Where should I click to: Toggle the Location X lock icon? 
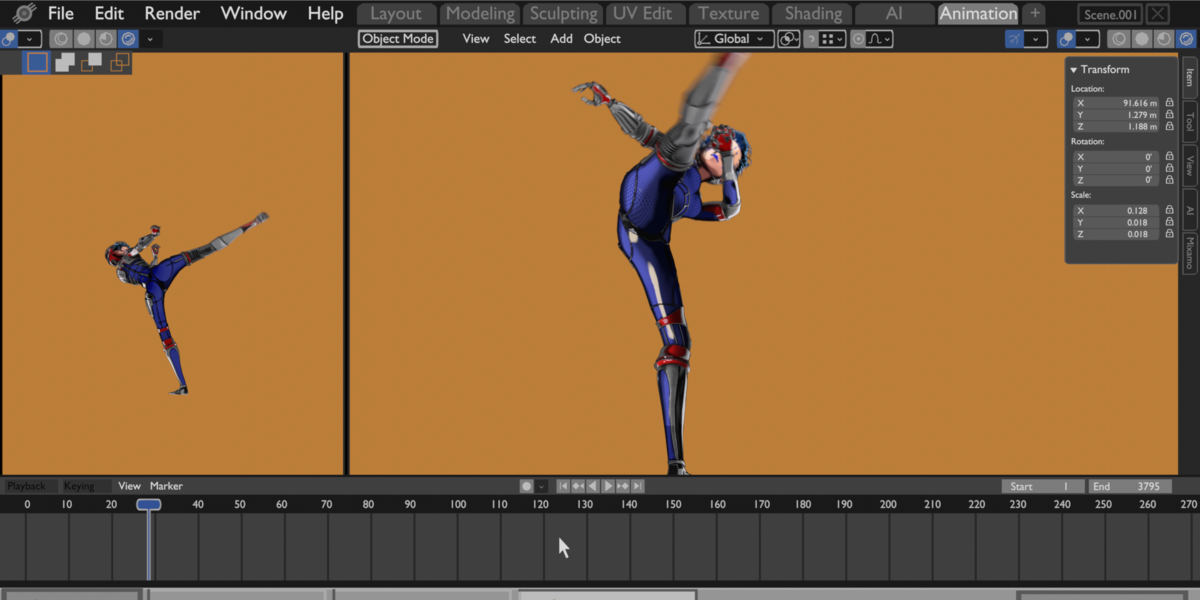(1169, 103)
